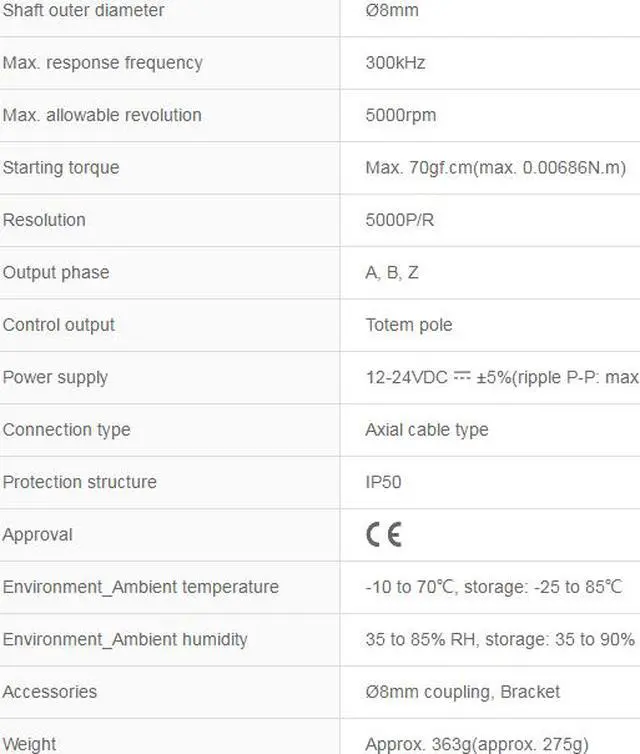Image resolution: width=640 pixels, height=754 pixels.
Task: Click the Ø8mm shaft diameter value
Action: [392, 10]
